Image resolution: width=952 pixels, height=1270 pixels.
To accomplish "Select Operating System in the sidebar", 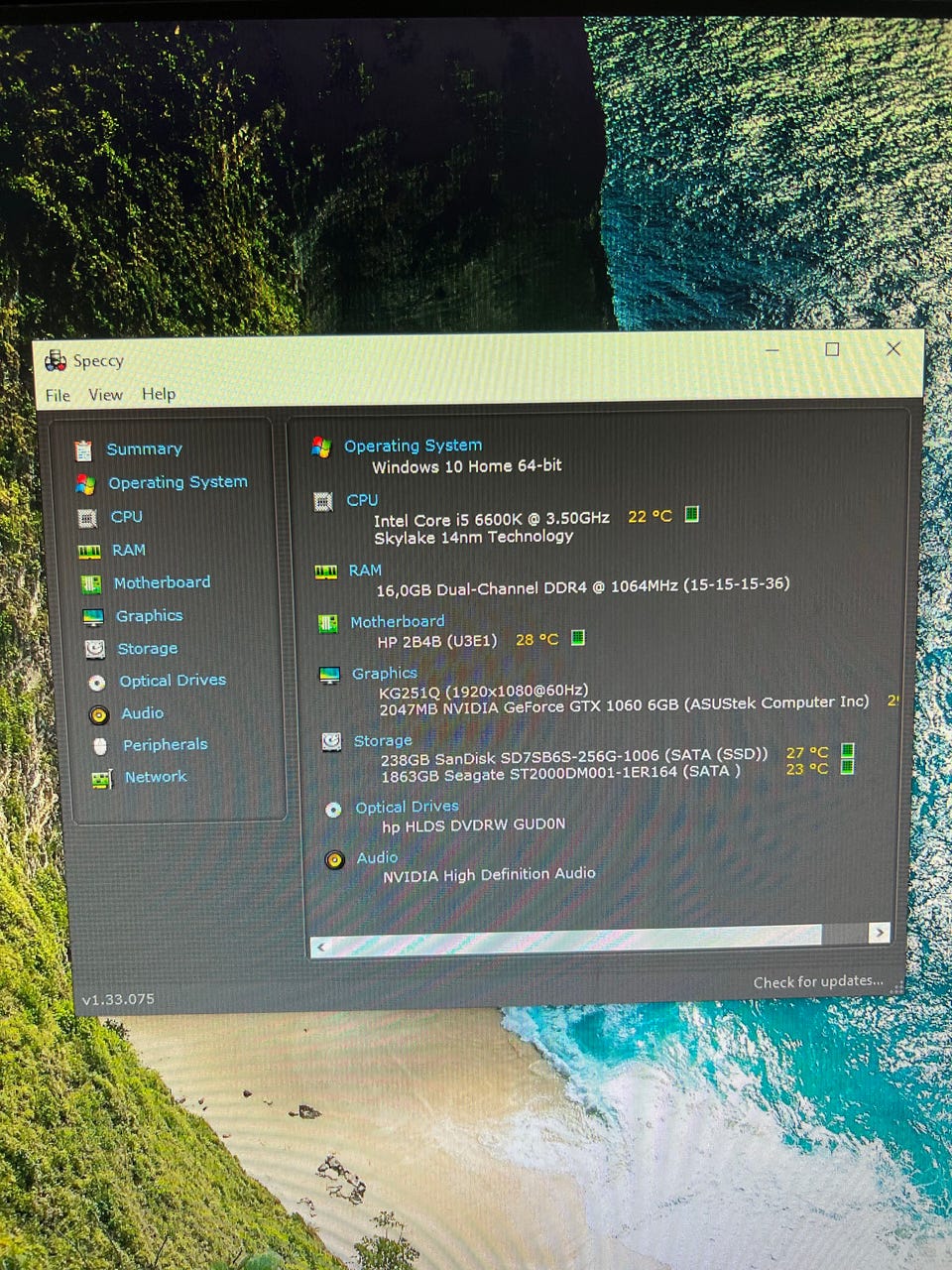I will click(x=178, y=482).
